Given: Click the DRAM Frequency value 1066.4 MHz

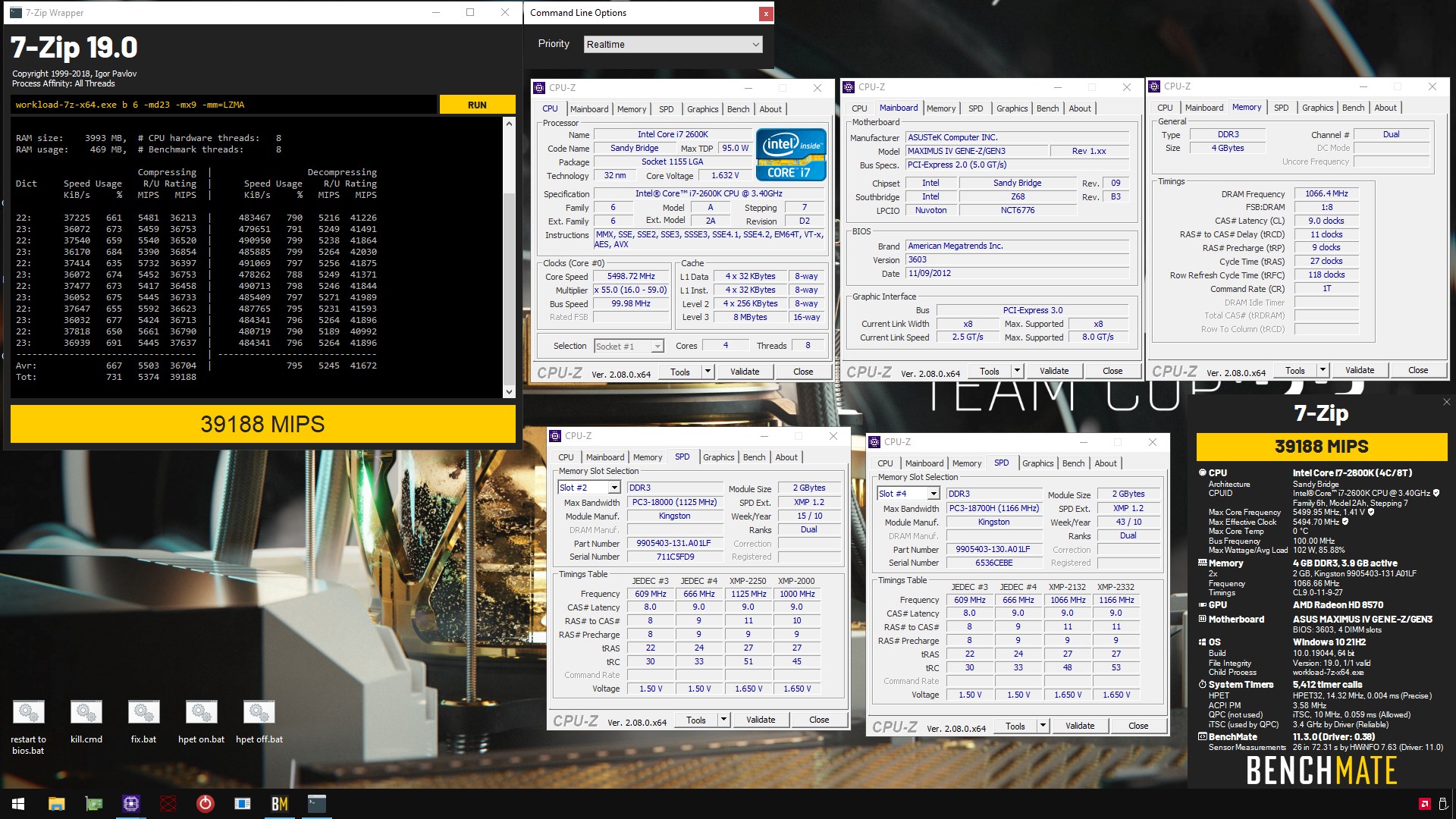Looking at the screenshot, I should click(1326, 194).
